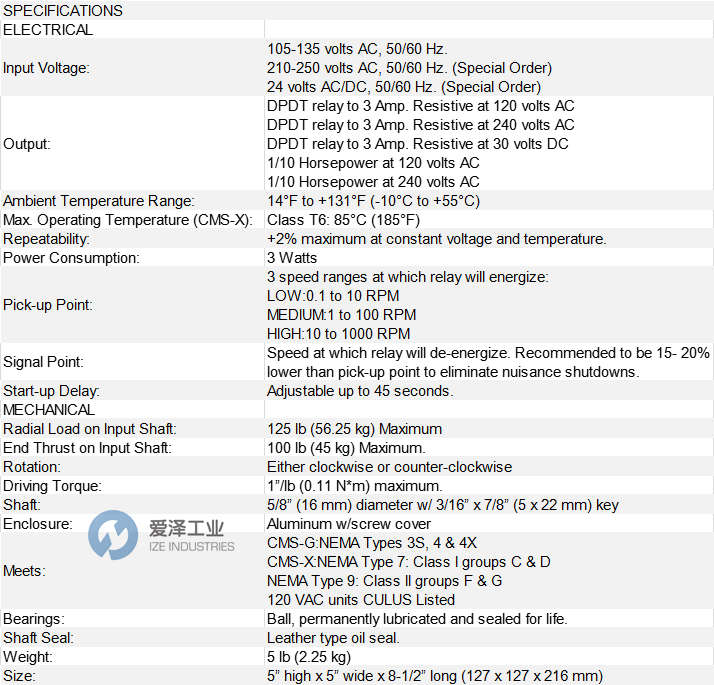Click the IZE Industries watermark logo icon
This screenshot has height=685, width=714.
click(112, 535)
